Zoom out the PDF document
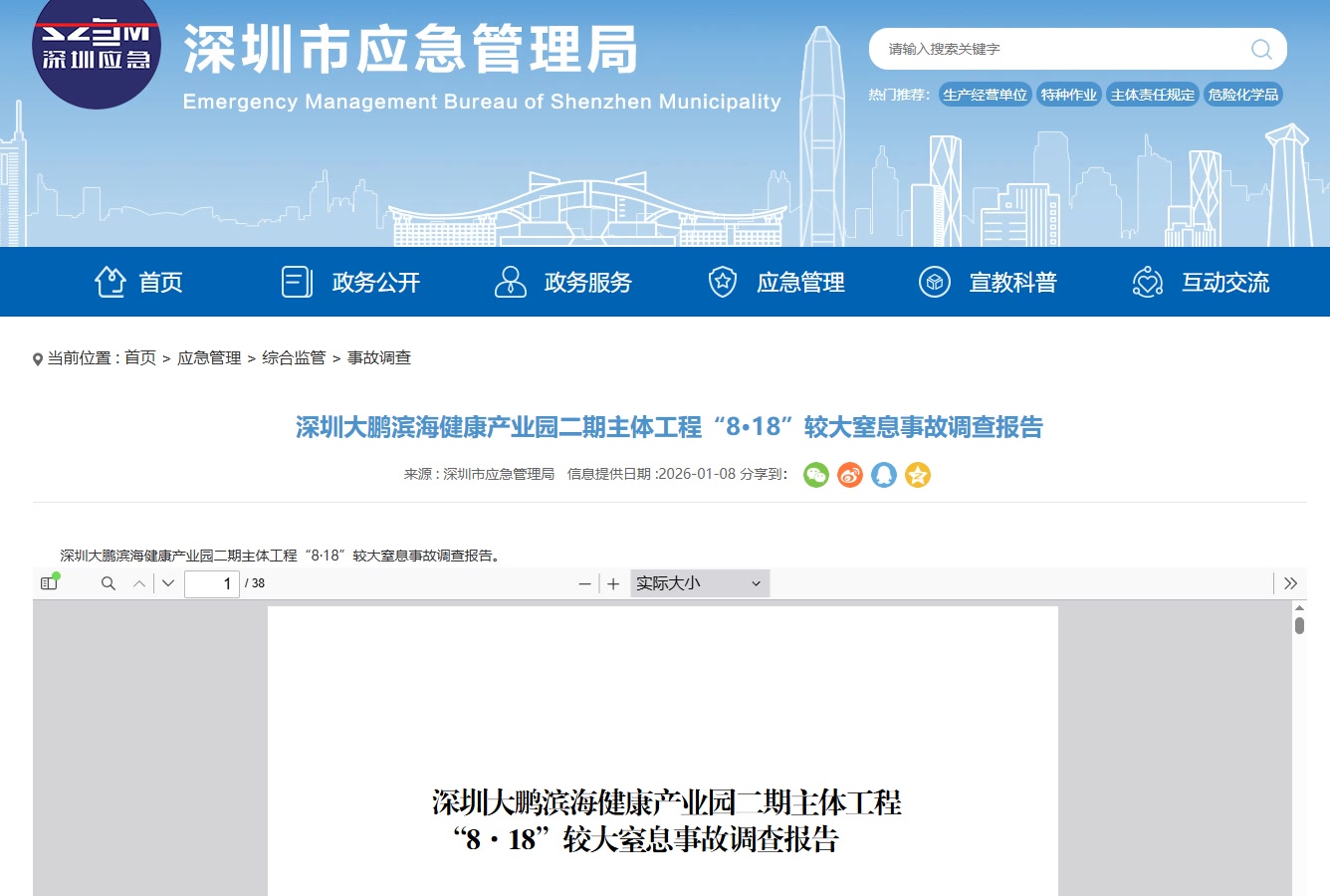This screenshot has height=896, width=1330. pyautogui.click(x=585, y=583)
